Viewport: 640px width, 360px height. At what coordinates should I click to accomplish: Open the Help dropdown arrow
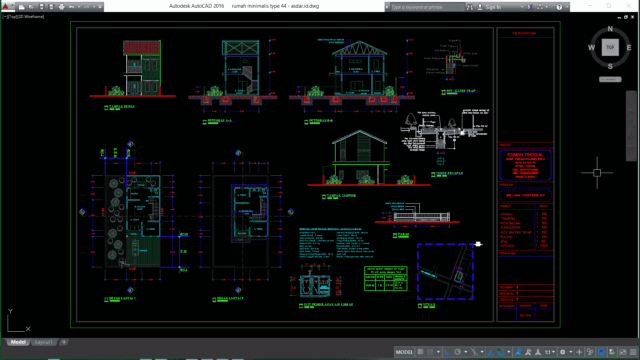(x=567, y=7)
